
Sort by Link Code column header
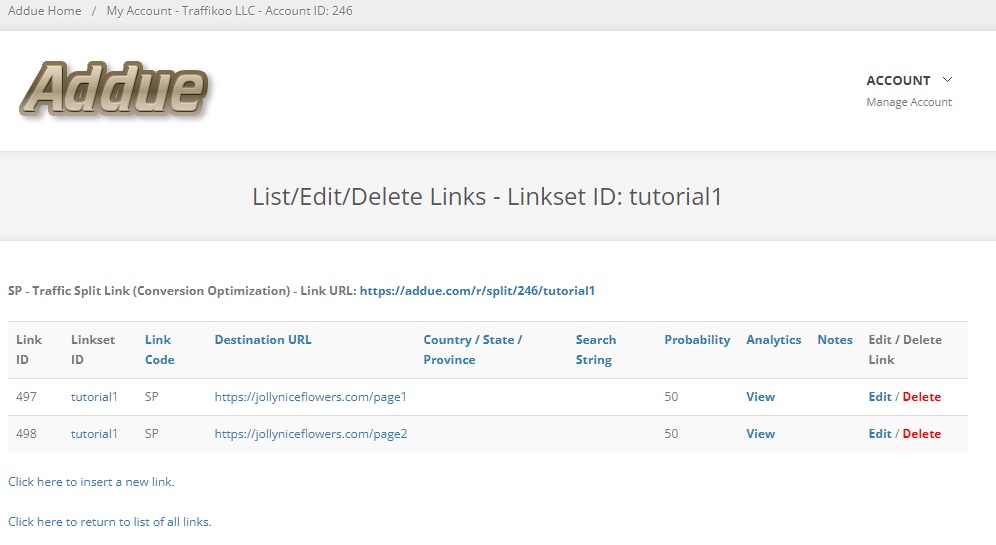pos(159,349)
